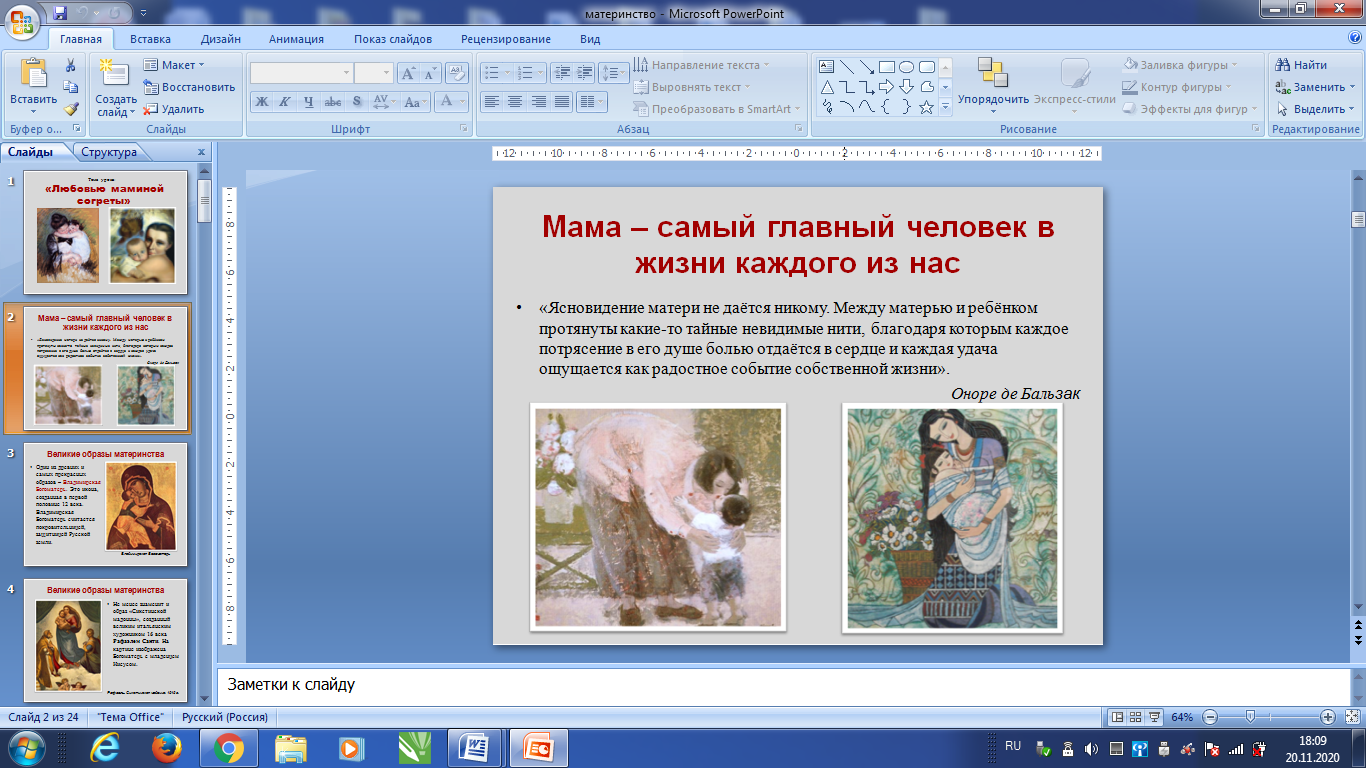Select slide 3 thumbnail with icon
Viewport: 1366px width, 768px height.
[105, 505]
